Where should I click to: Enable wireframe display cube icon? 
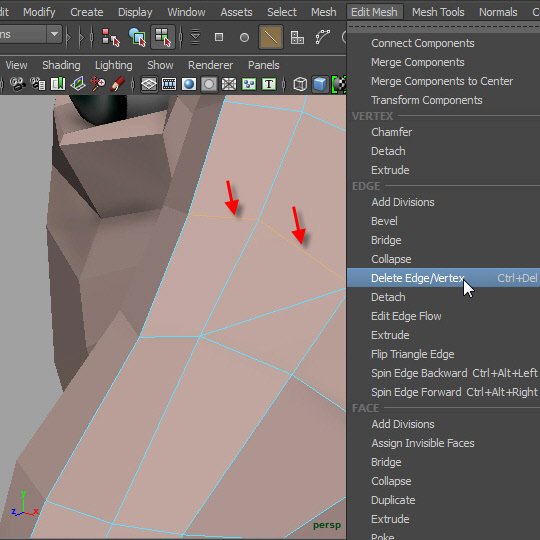pos(300,84)
